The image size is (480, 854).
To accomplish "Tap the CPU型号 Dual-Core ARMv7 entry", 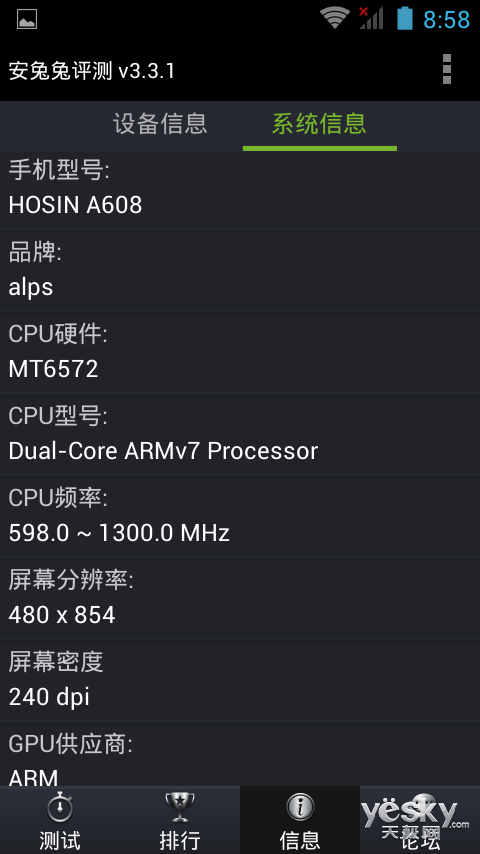I will 240,436.
